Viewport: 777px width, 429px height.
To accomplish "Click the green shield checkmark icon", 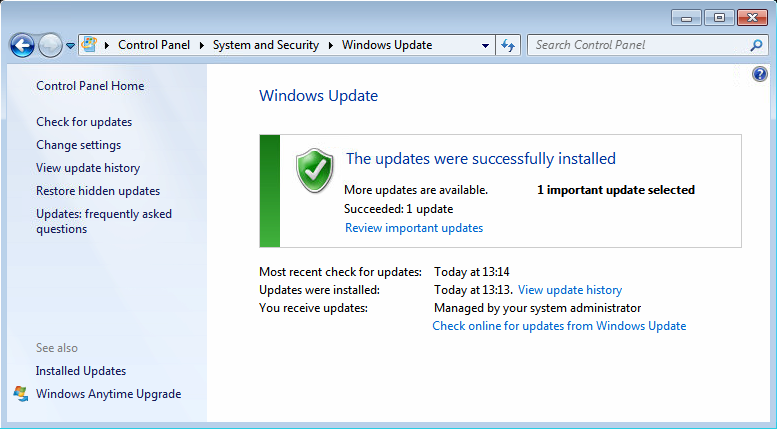I will point(315,170).
